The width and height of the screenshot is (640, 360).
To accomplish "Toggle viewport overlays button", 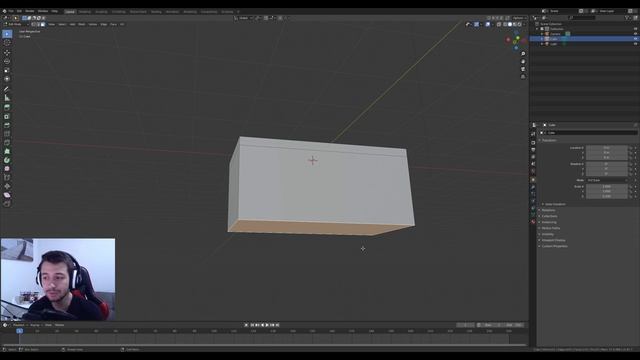I will coord(487,24).
